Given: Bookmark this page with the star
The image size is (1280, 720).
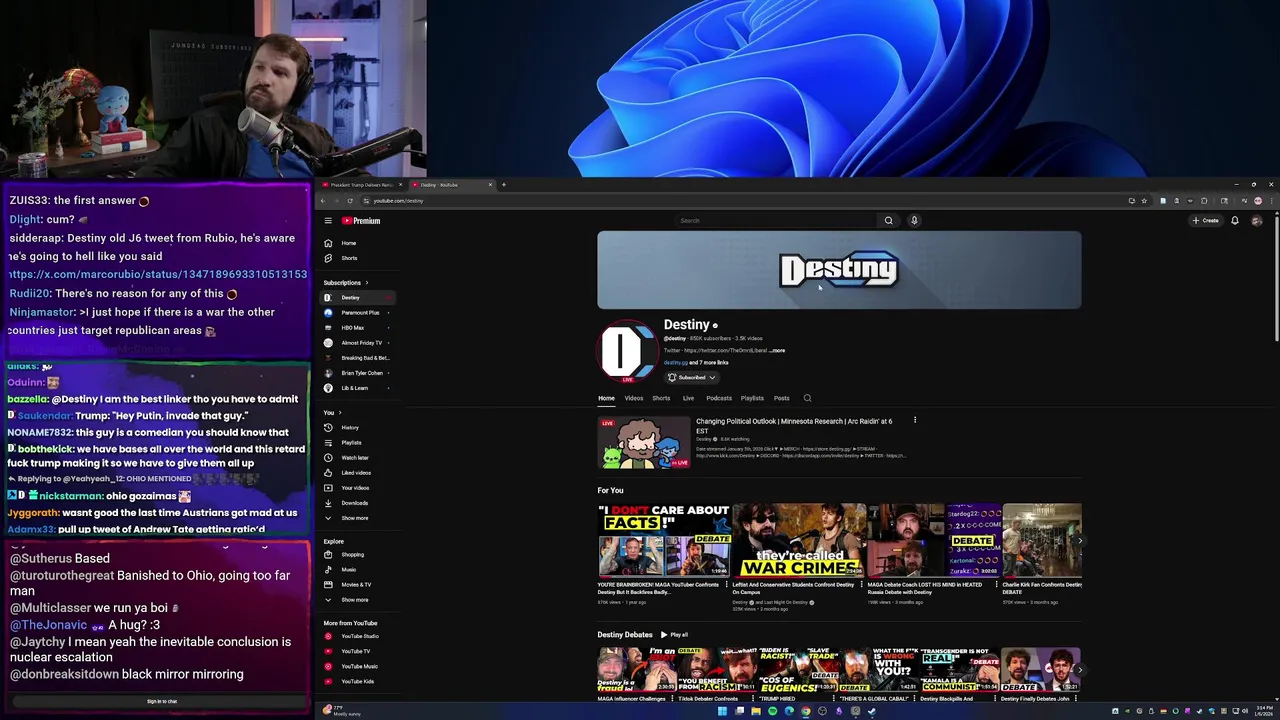Looking at the screenshot, I should click(1144, 201).
